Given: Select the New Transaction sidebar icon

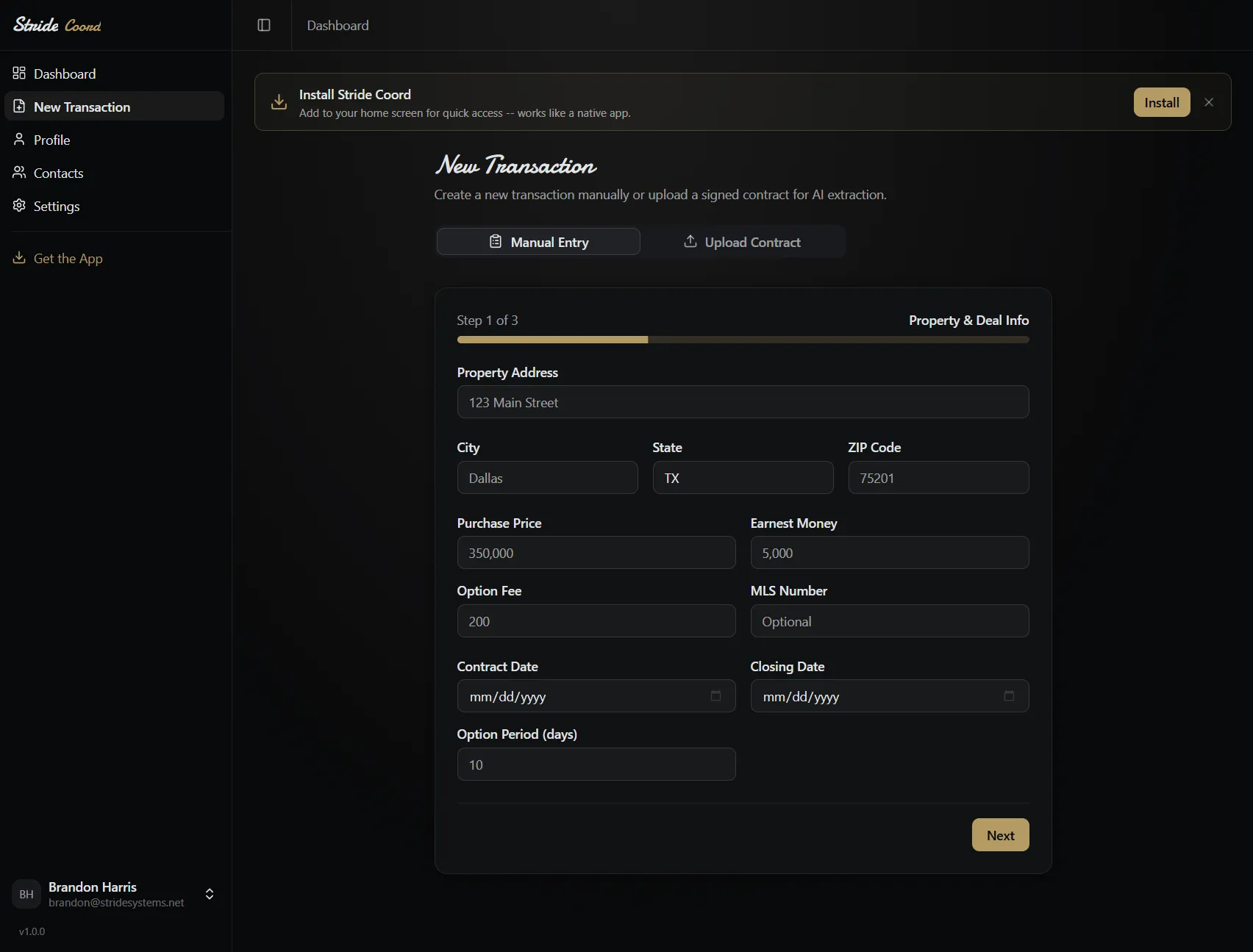Looking at the screenshot, I should coord(18,107).
